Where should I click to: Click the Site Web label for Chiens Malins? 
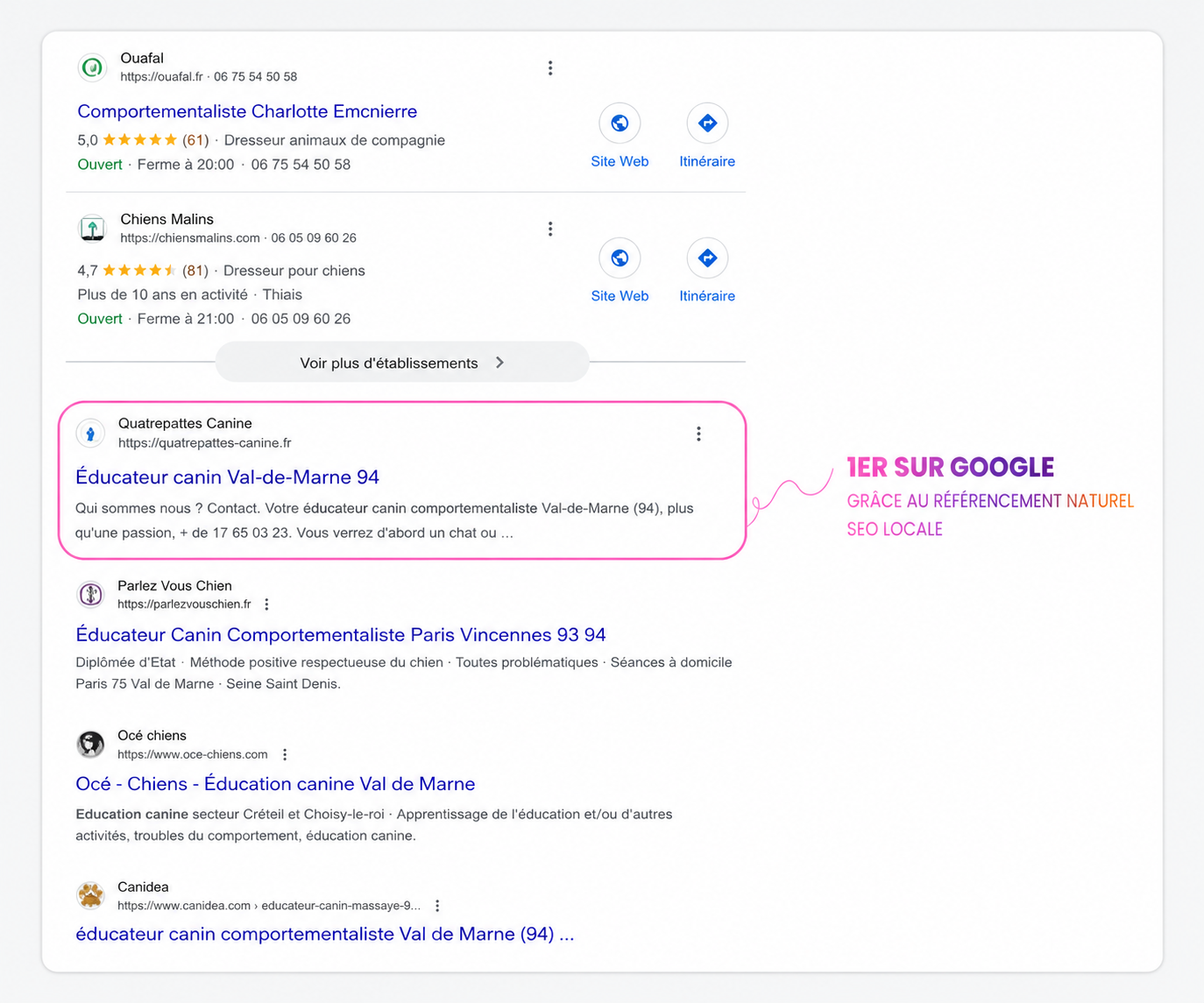(x=620, y=296)
